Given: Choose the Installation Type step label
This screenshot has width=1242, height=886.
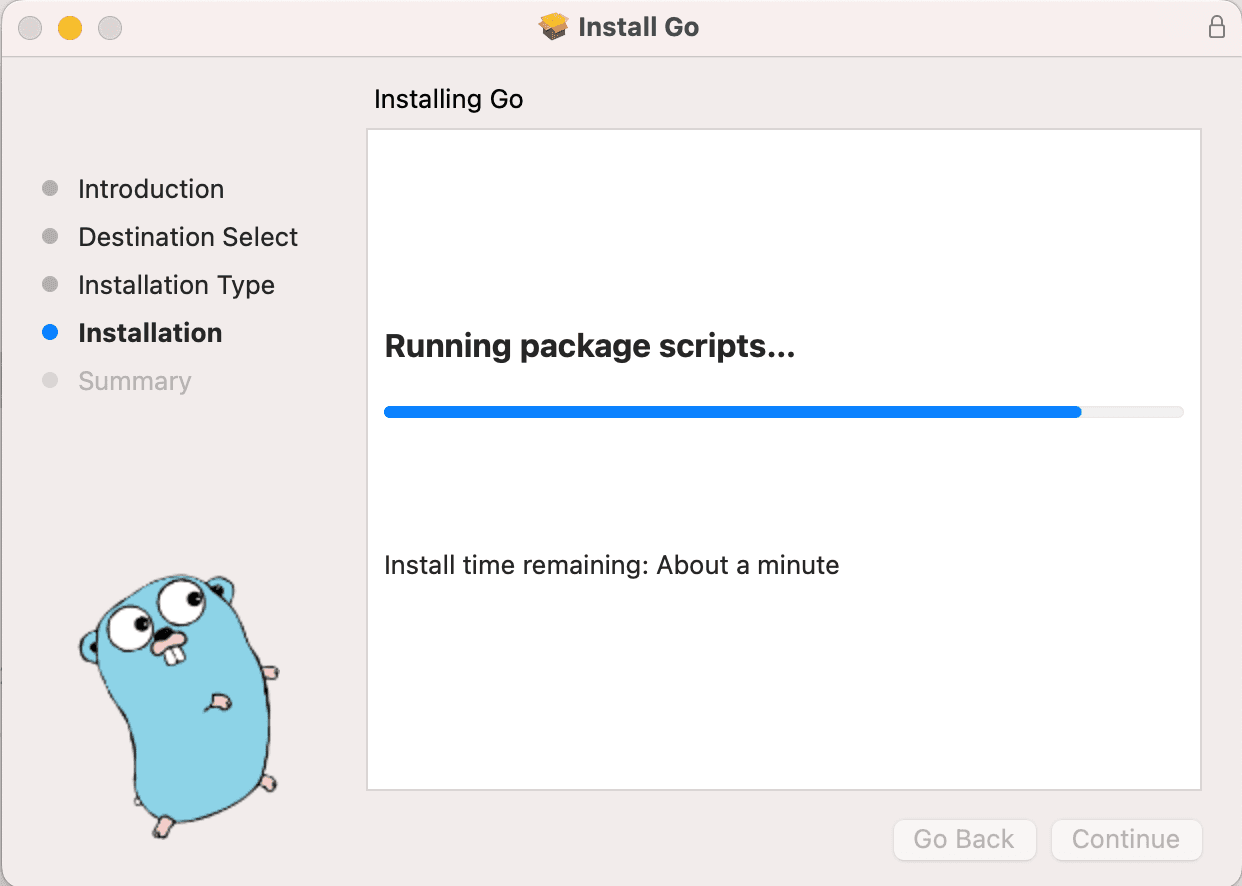Looking at the screenshot, I should (176, 285).
